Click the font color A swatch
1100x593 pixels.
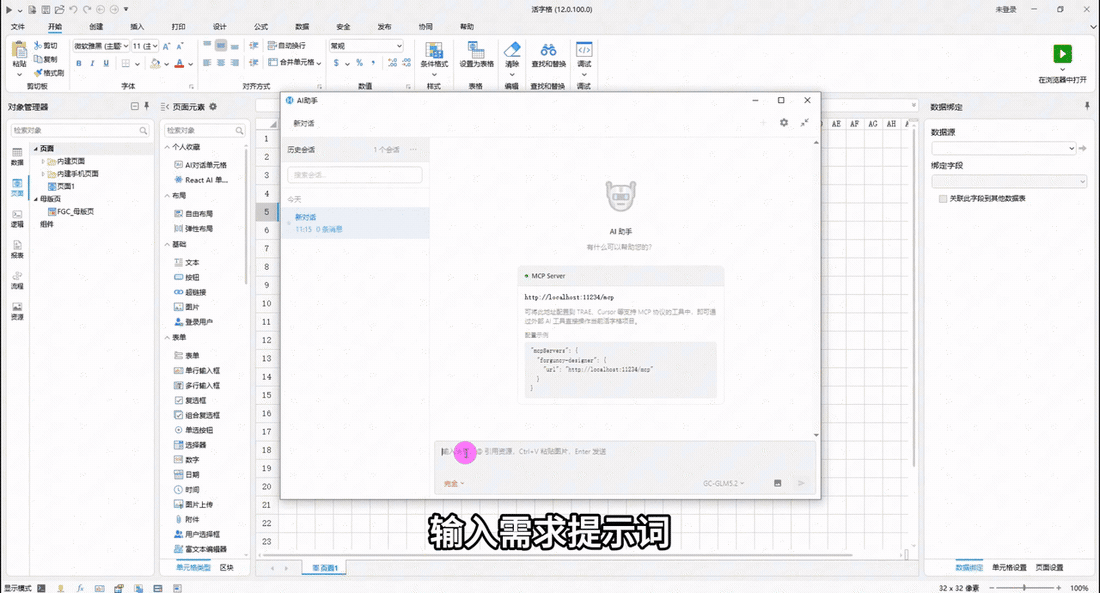[179, 64]
